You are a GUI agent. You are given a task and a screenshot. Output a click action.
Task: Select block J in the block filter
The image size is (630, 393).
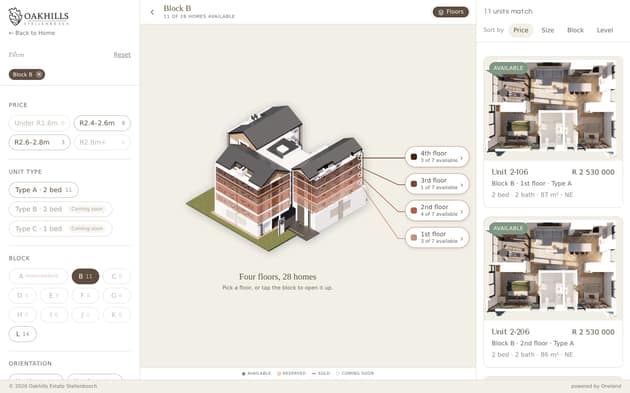coord(85,315)
